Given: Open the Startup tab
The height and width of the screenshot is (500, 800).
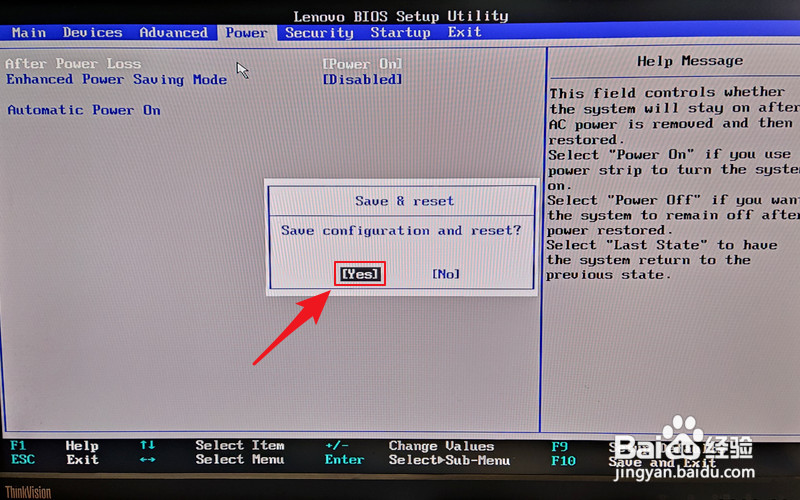Looking at the screenshot, I should (401, 32).
